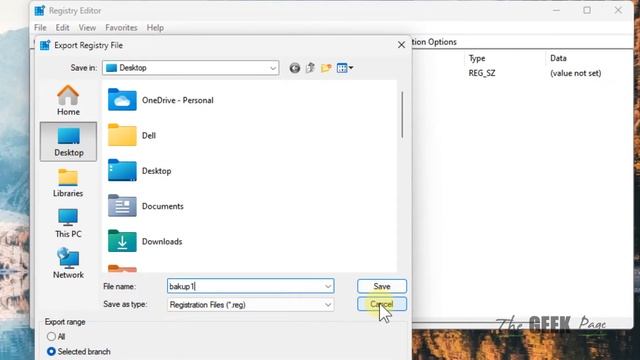Viewport: 640px width, 360px height.
Task: Click the OneDrive - Personal name text
Action: click(178, 100)
